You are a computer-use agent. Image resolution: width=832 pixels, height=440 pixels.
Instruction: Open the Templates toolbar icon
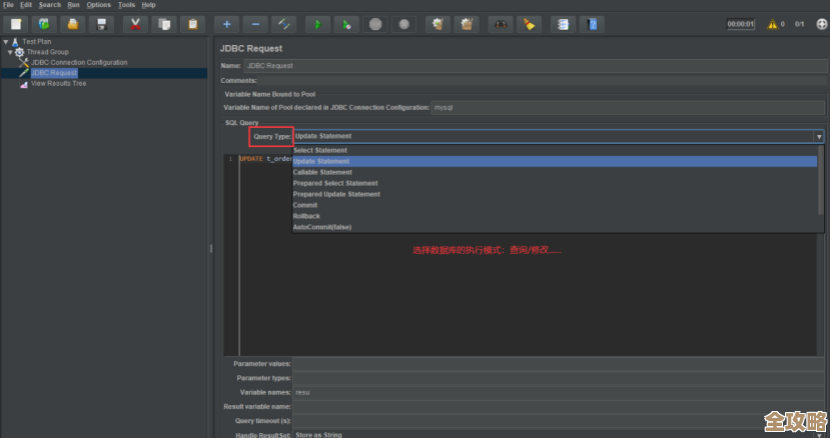44,24
